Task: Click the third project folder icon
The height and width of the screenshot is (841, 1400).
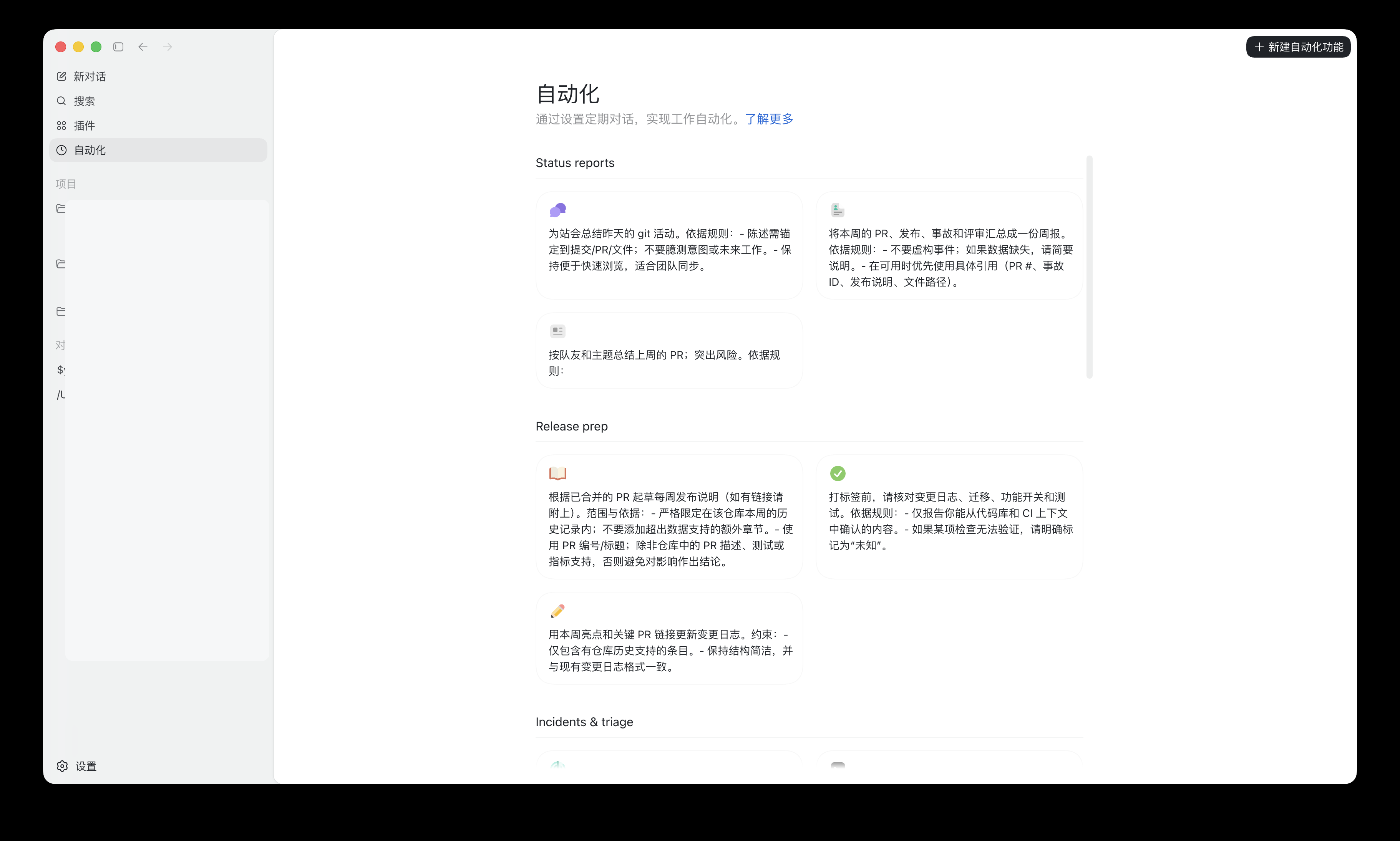Action: (61, 311)
